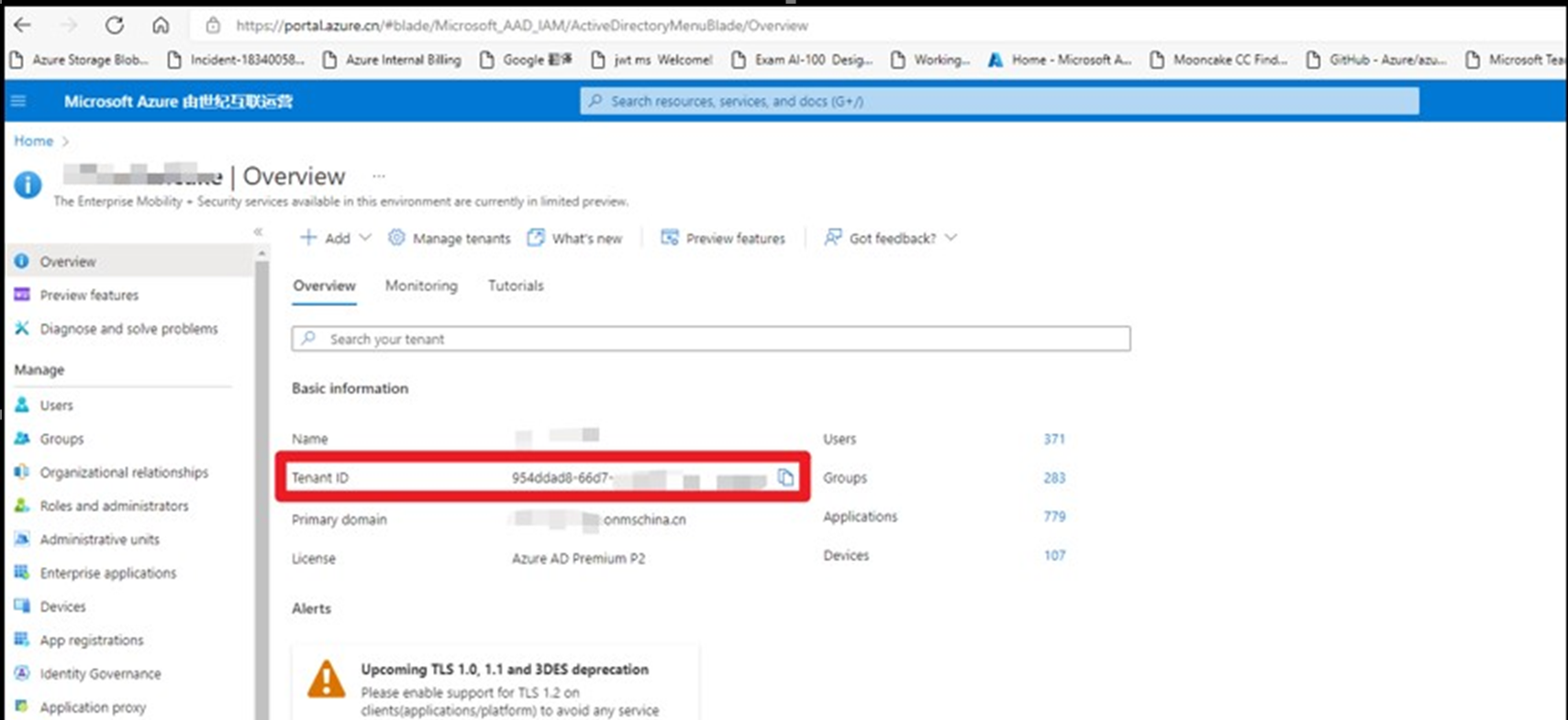Go to browser home icon
Image resolution: width=1568 pixels, height=720 pixels.
161,25
